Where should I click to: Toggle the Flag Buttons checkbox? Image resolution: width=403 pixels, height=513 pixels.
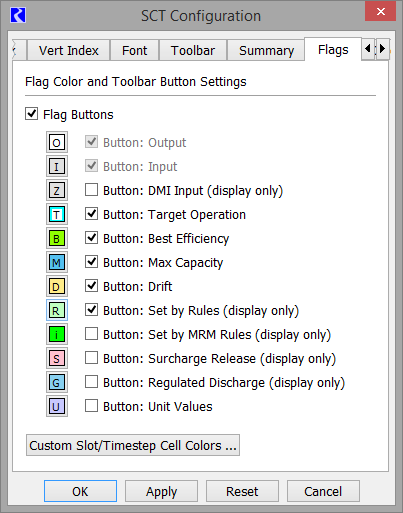[x=31, y=114]
